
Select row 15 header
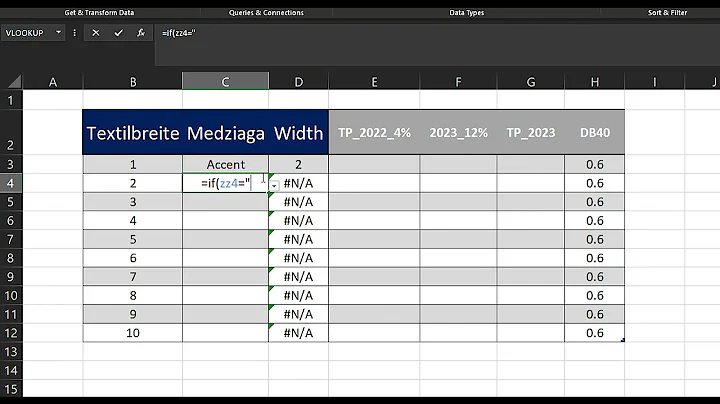click(11, 389)
